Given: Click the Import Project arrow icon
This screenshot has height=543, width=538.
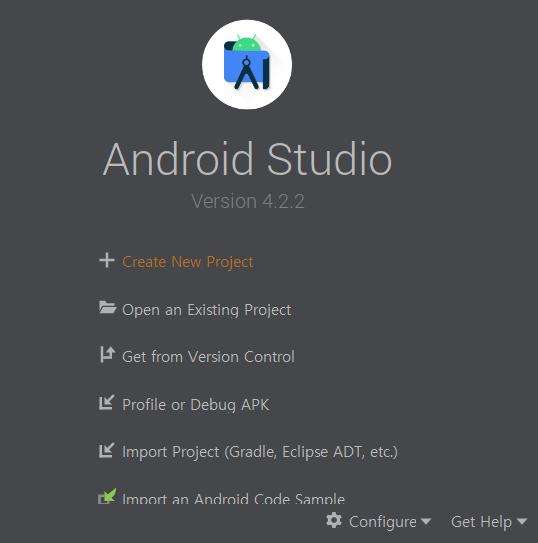Looking at the screenshot, I should pos(107,450).
